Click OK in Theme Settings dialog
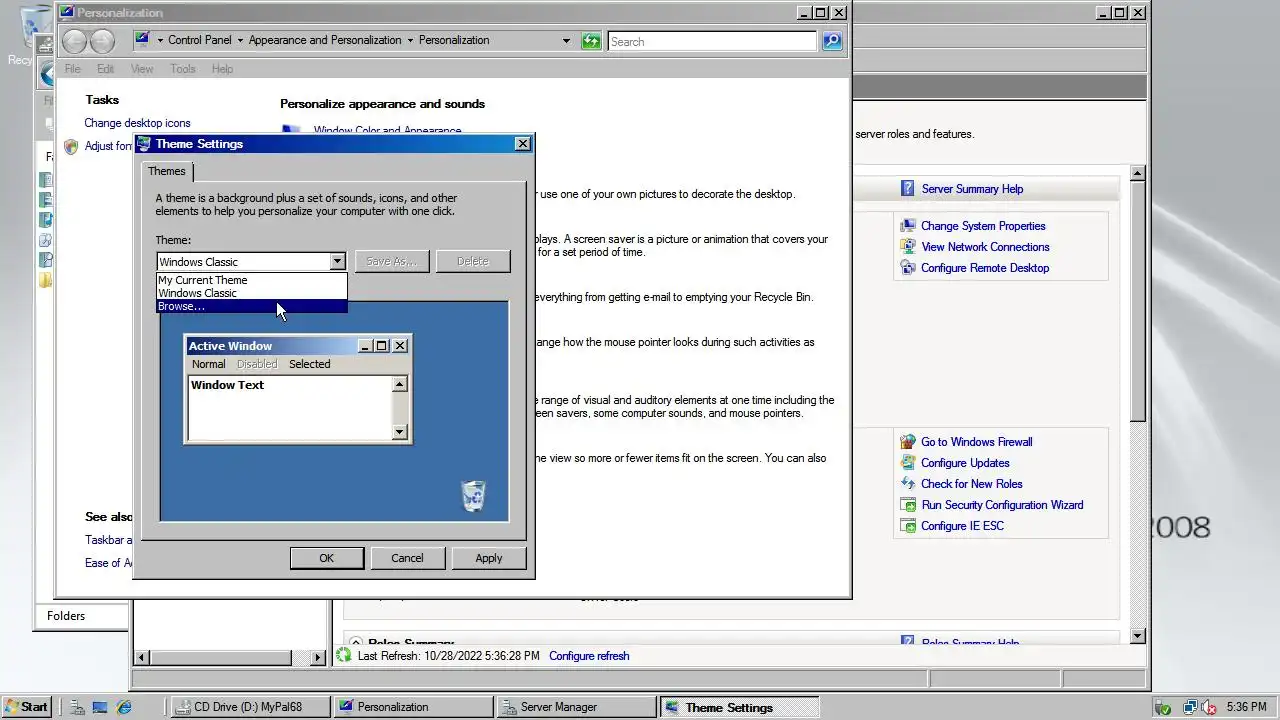This screenshot has height=720, width=1280. (x=326, y=558)
